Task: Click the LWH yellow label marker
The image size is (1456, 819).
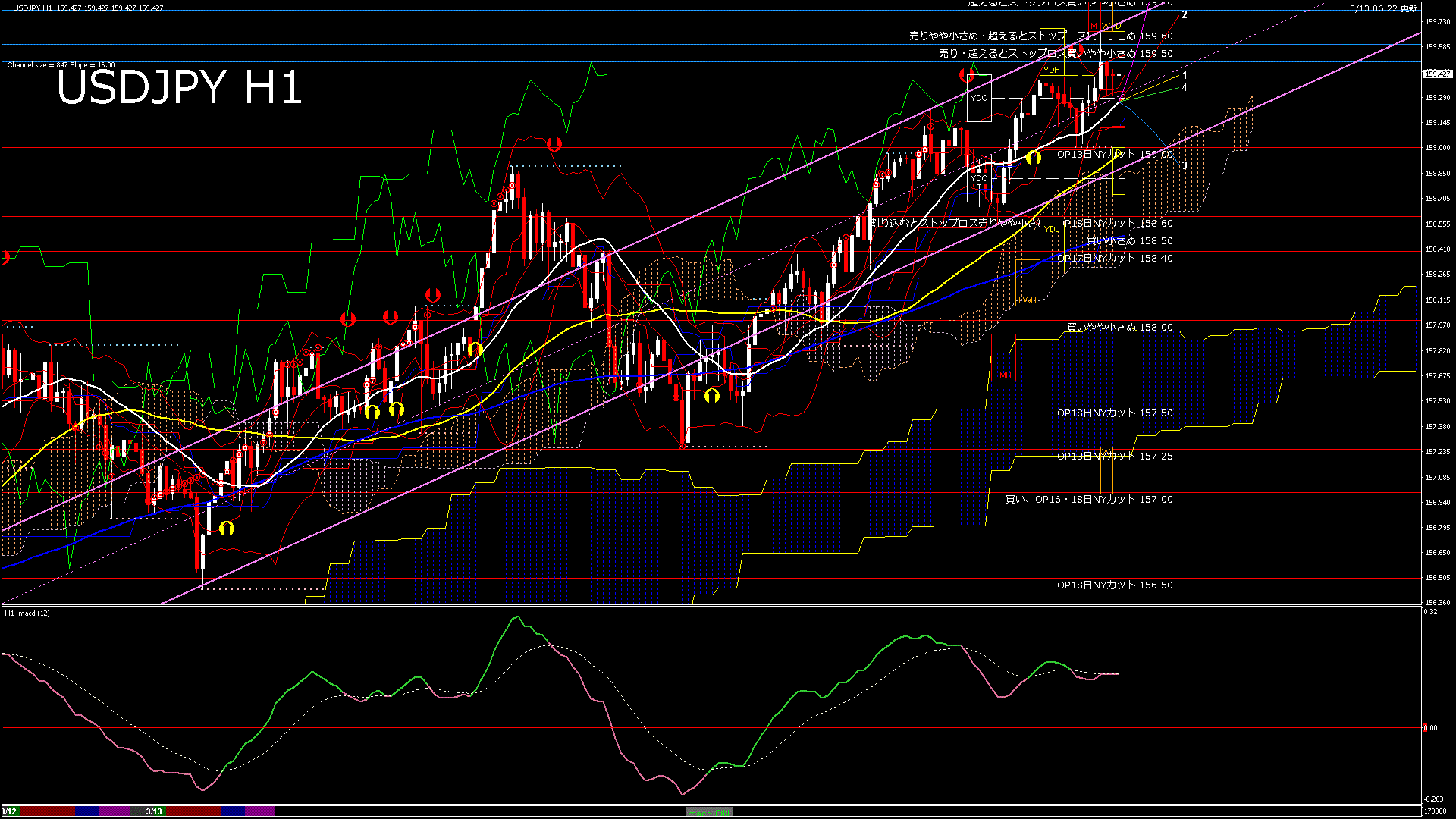Action: (1027, 300)
